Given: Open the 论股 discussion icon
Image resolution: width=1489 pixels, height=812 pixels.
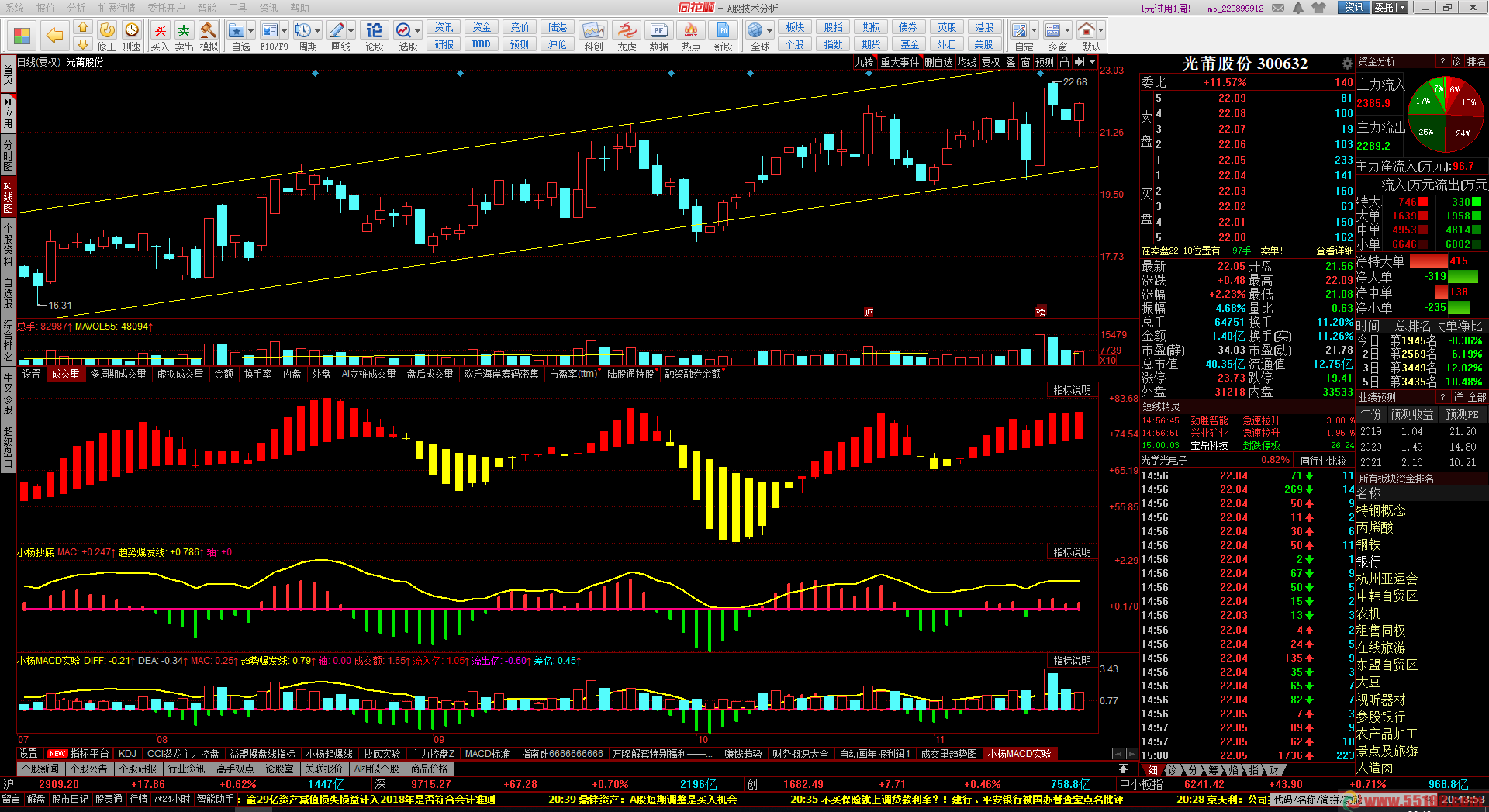Looking at the screenshot, I should pos(374,30).
